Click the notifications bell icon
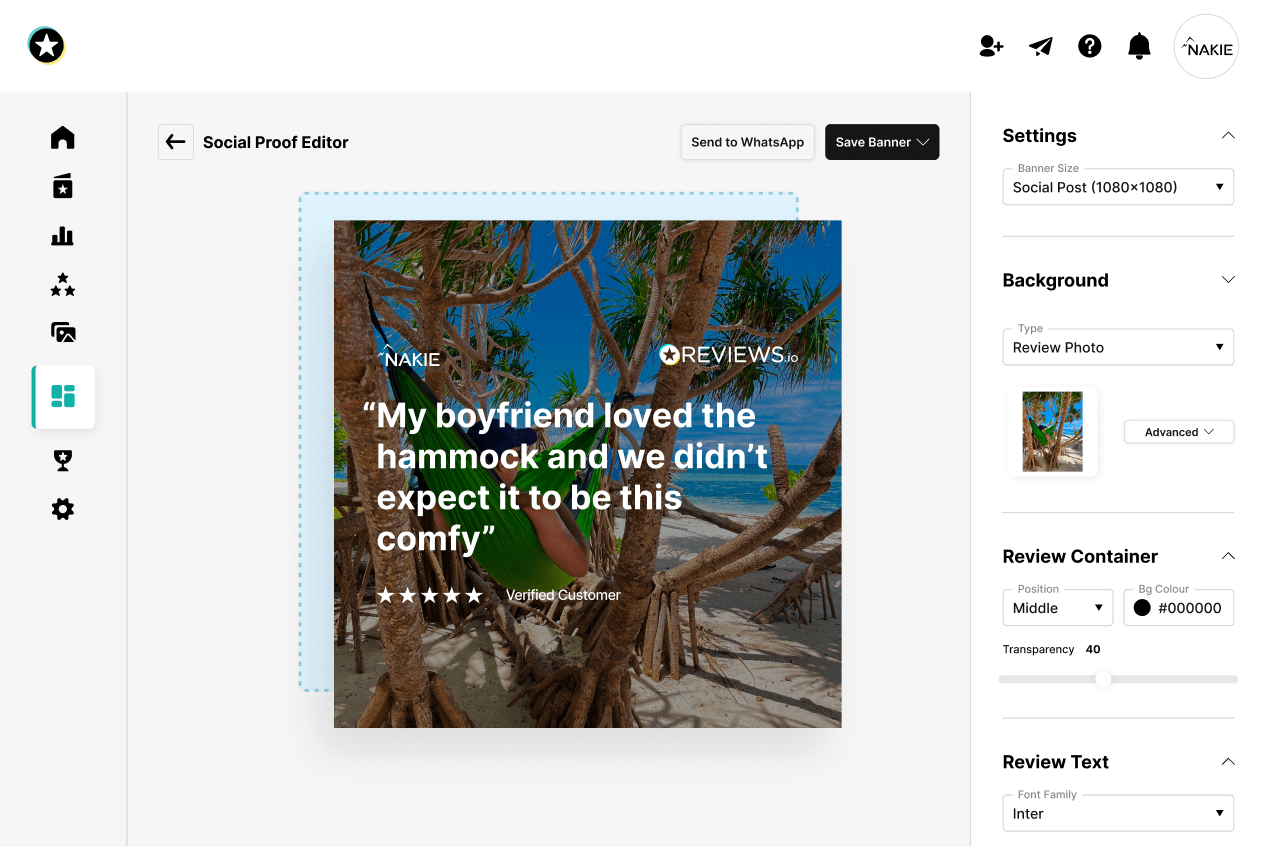Screen dimensions: 1266x847 click(1139, 46)
